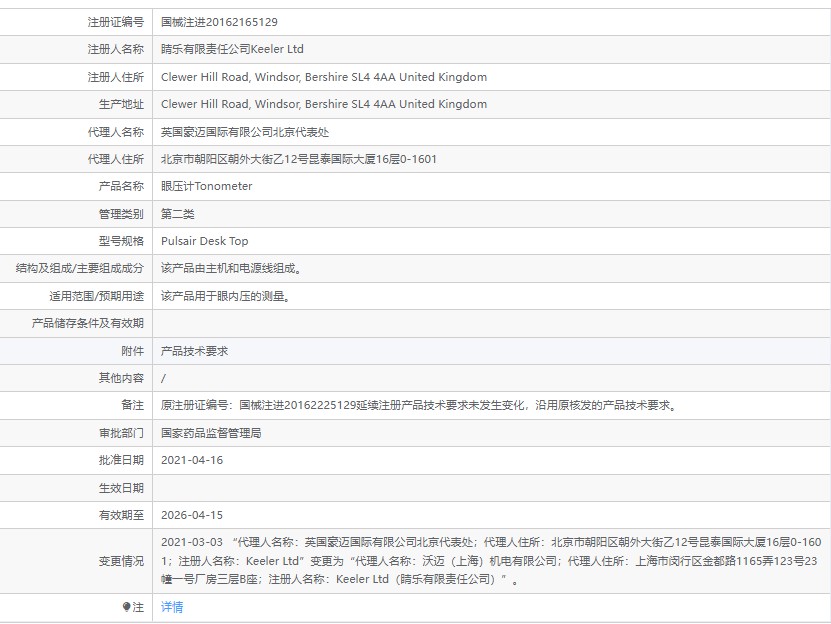831x624 pixels.
Task: Select product name 眼压计Tonometer
Action: (x=206, y=186)
